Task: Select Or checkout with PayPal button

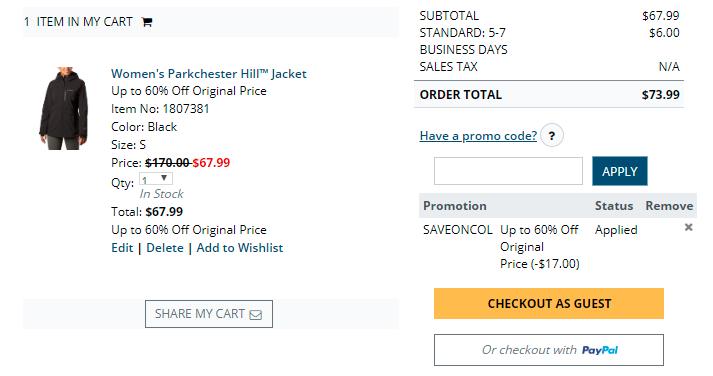Action: point(549,350)
